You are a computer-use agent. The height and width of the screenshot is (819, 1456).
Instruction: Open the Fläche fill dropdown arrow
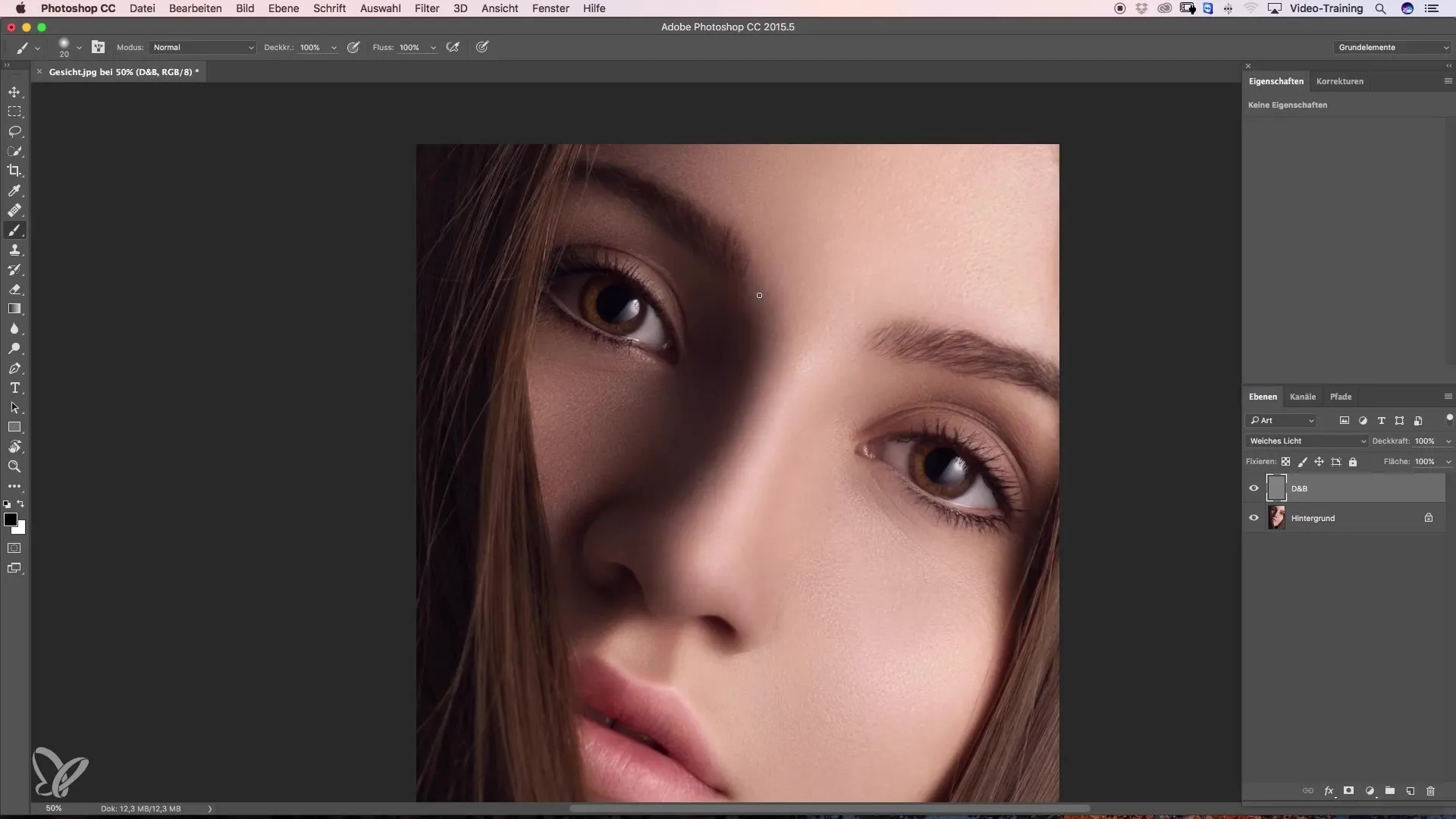point(1448,462)
